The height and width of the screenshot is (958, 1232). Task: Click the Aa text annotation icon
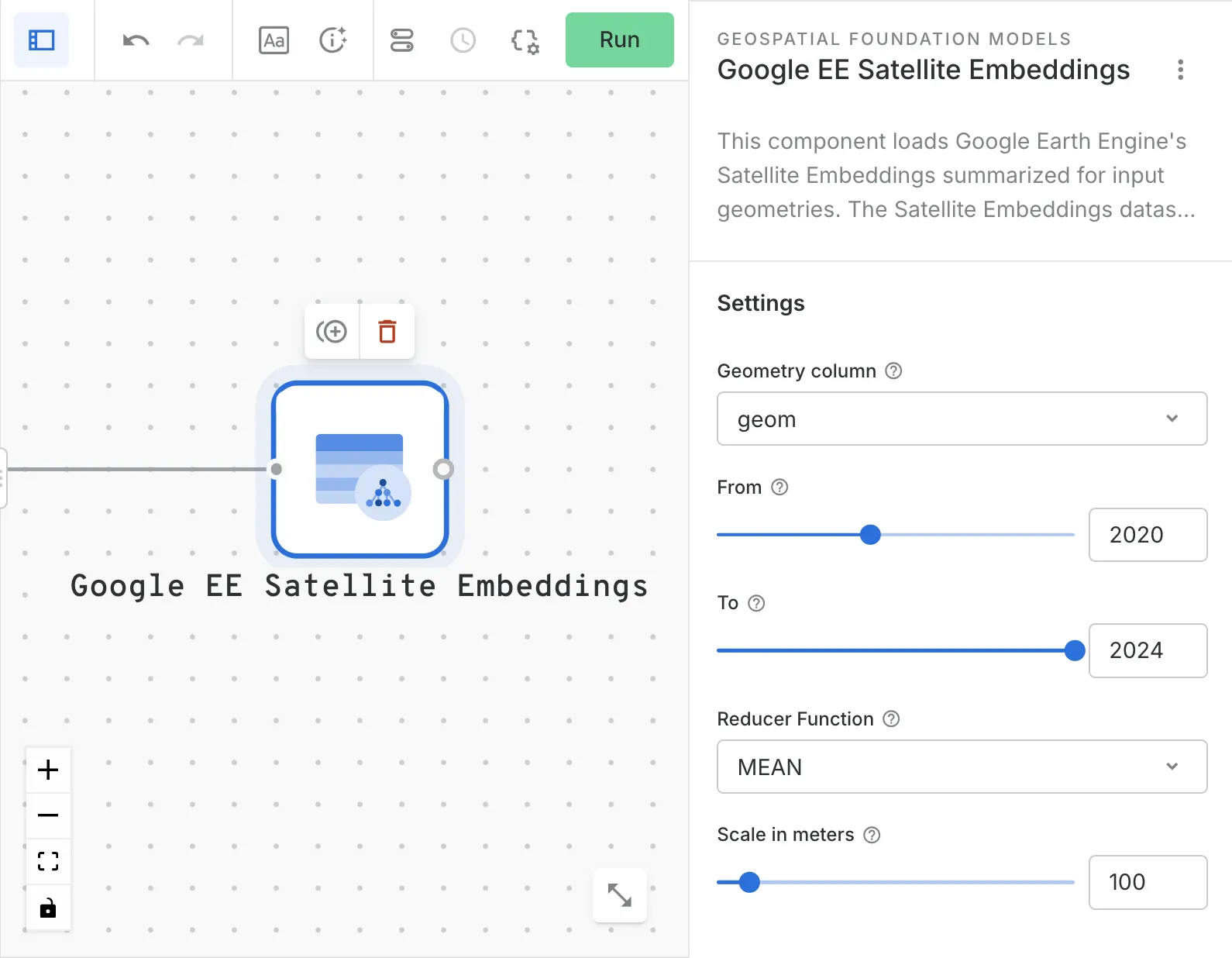tap(274, 40)
